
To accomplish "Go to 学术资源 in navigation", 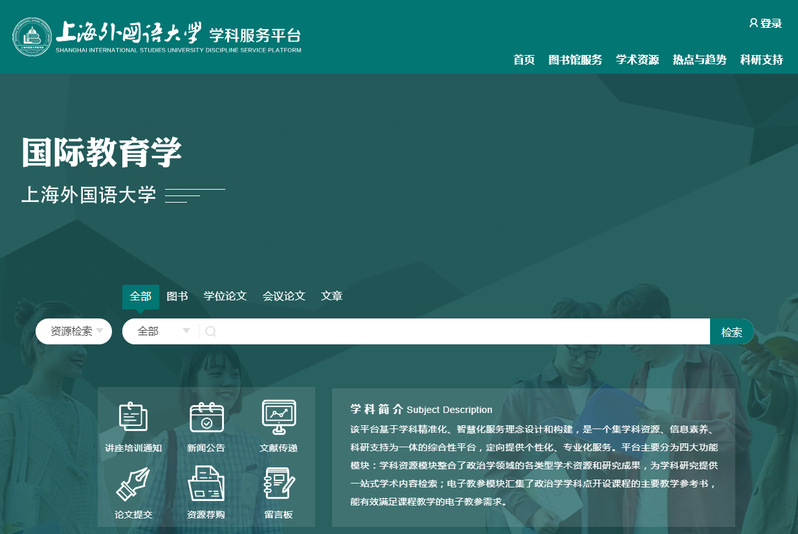I will pos(637,60).
